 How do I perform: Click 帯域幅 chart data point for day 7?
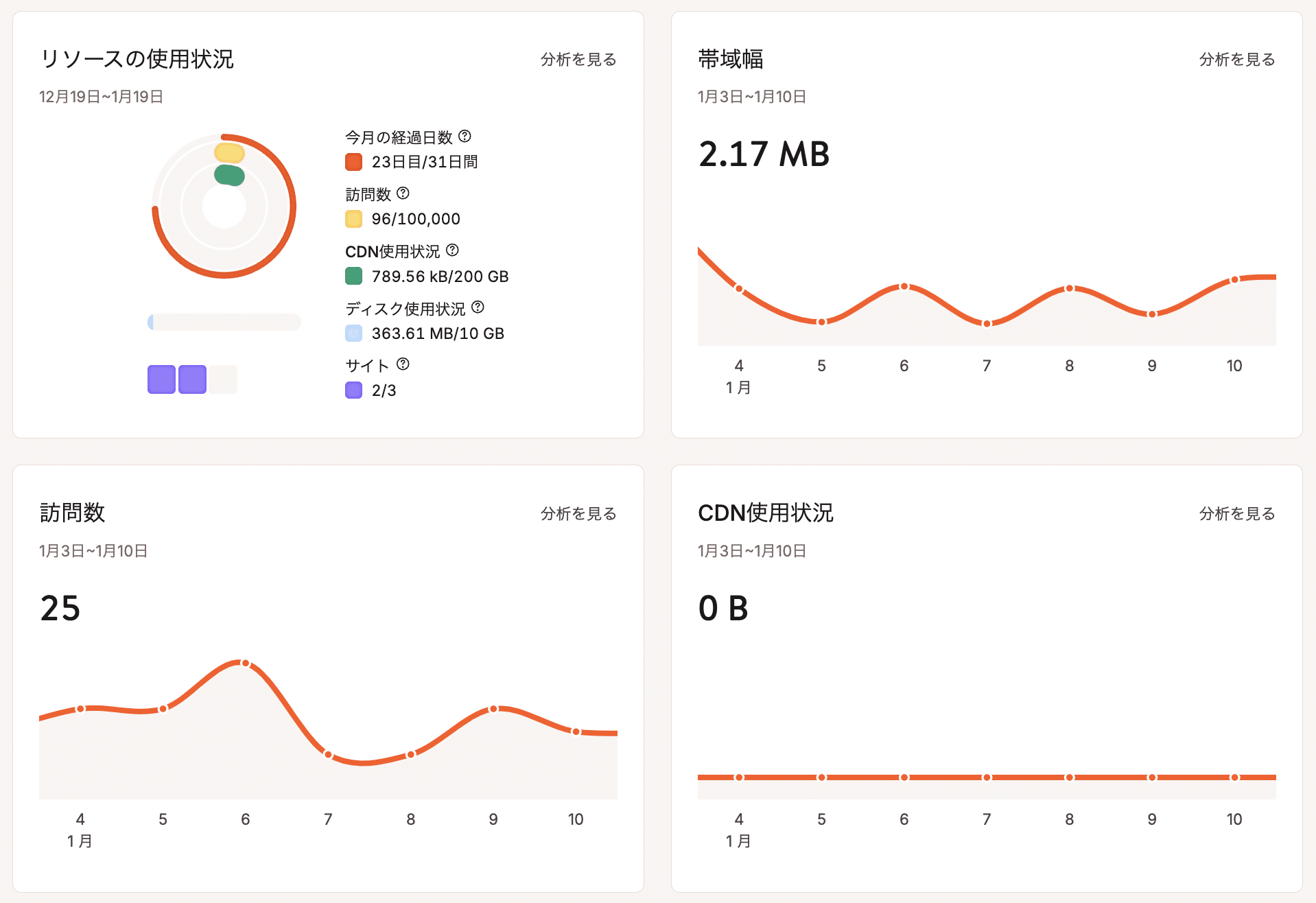click(987, 323)
